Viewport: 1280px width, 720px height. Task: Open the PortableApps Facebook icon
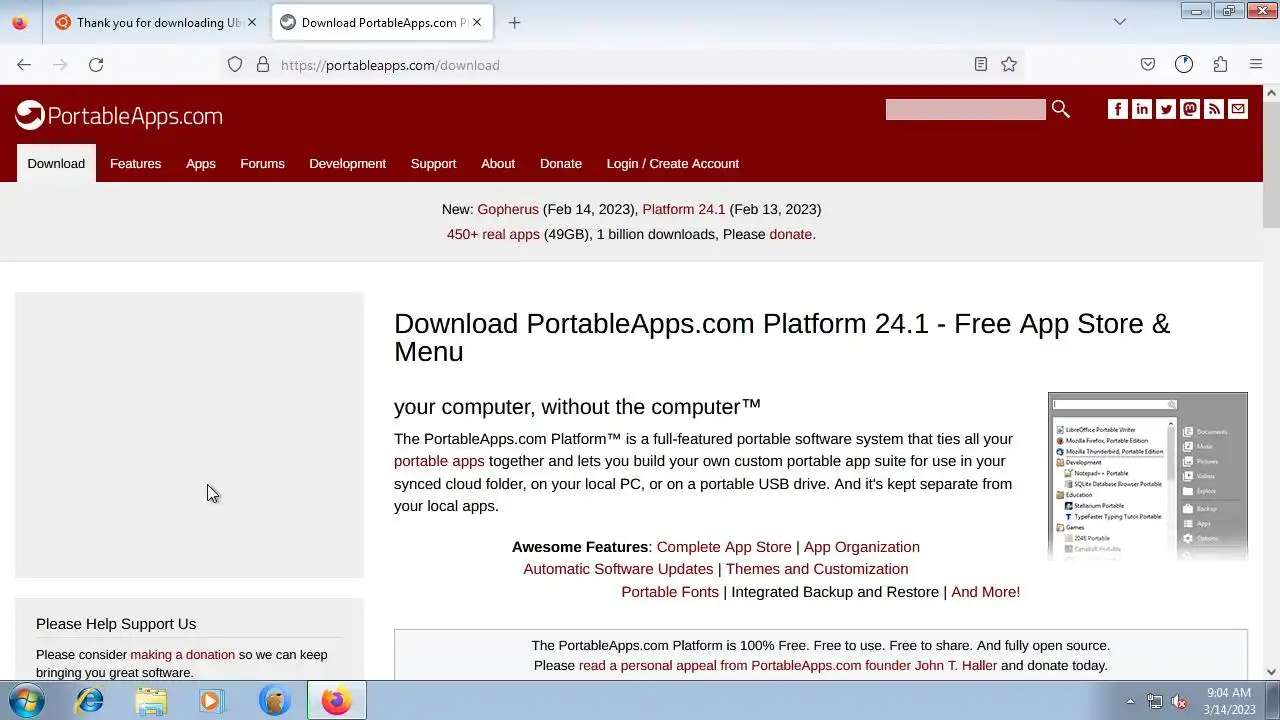coord(1118,109)
